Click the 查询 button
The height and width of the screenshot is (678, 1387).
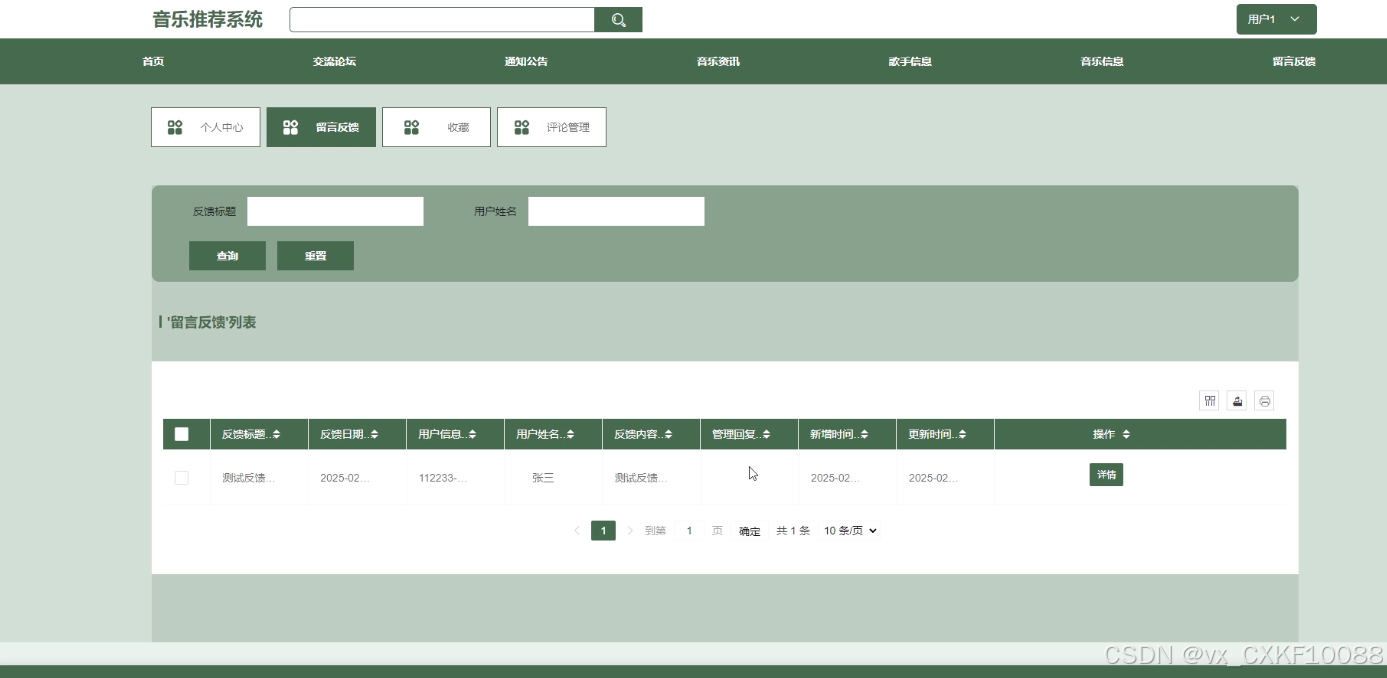227,256
